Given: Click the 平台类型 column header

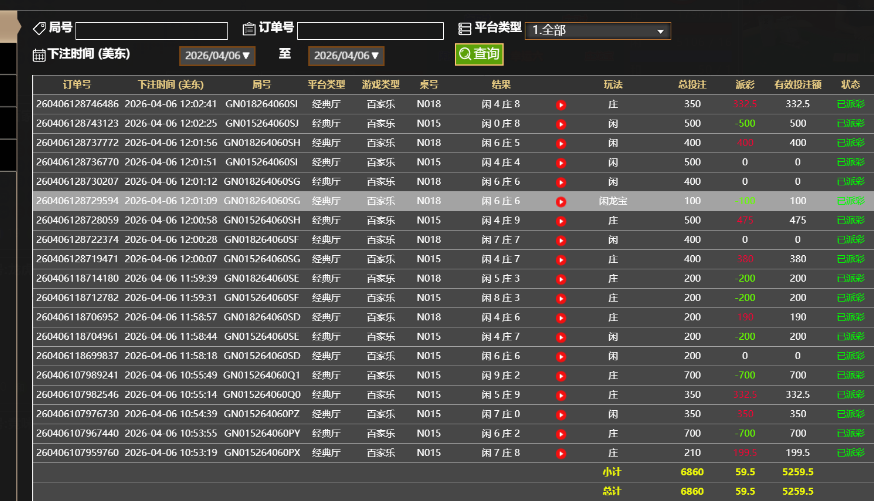Looking at the screenshot, I should click(x=327, y=85).
